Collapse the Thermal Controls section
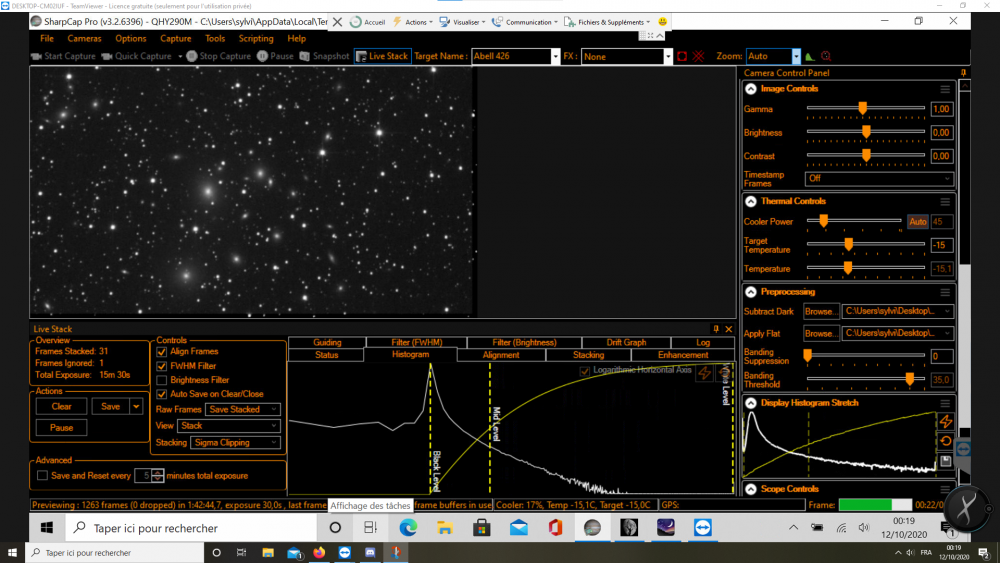1000x563 pixels. pyautogui.click(x=751, y=201)
